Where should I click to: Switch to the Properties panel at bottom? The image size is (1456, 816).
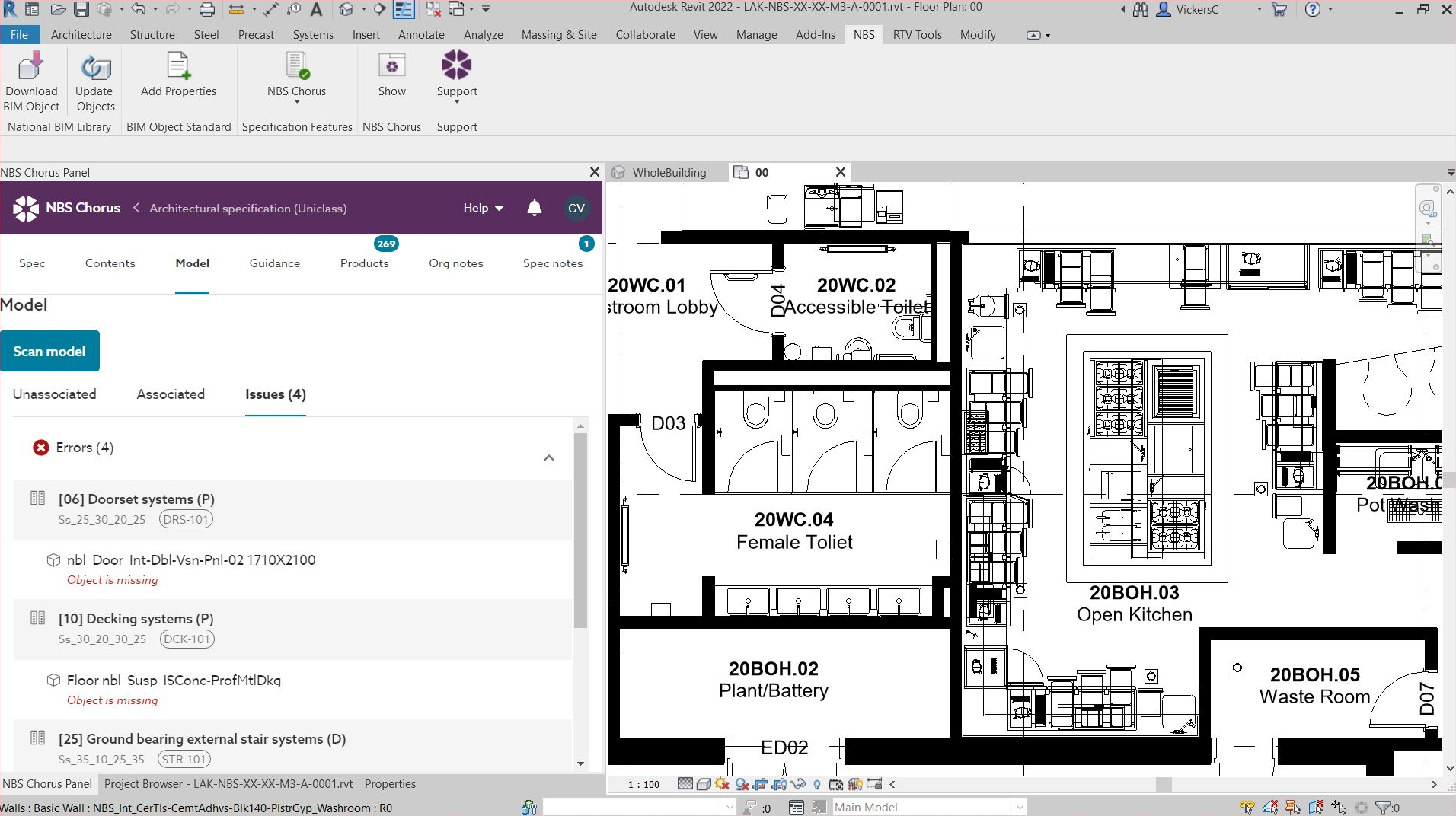(389, 784)
